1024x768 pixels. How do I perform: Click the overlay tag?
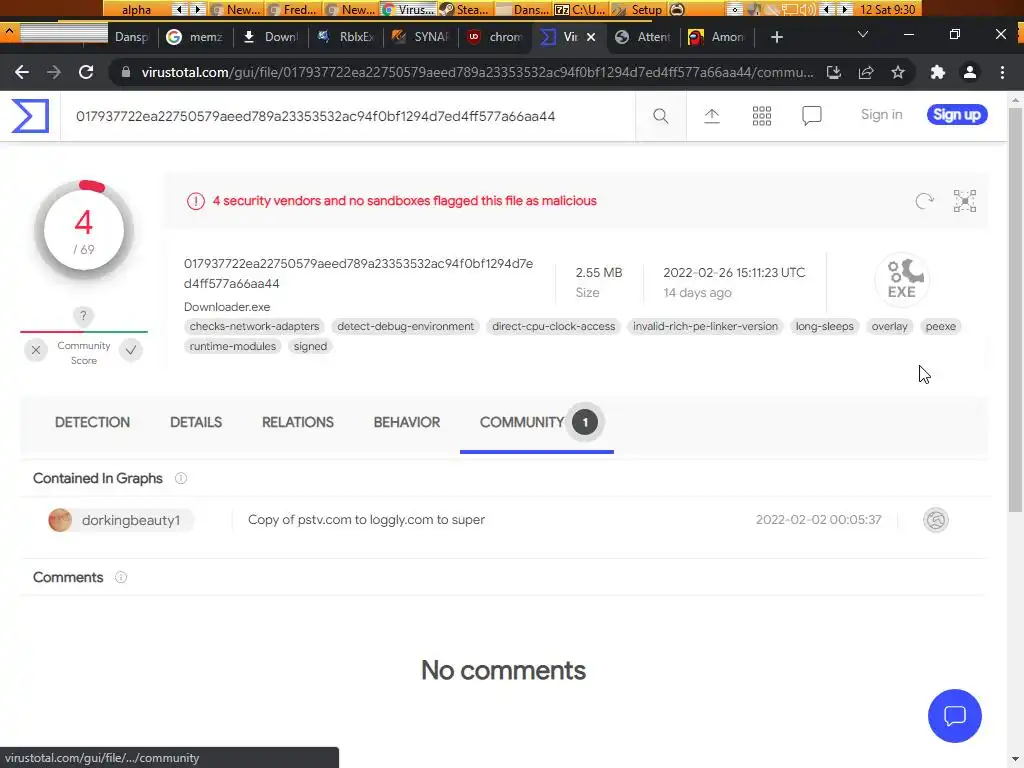tap(889, 327)
